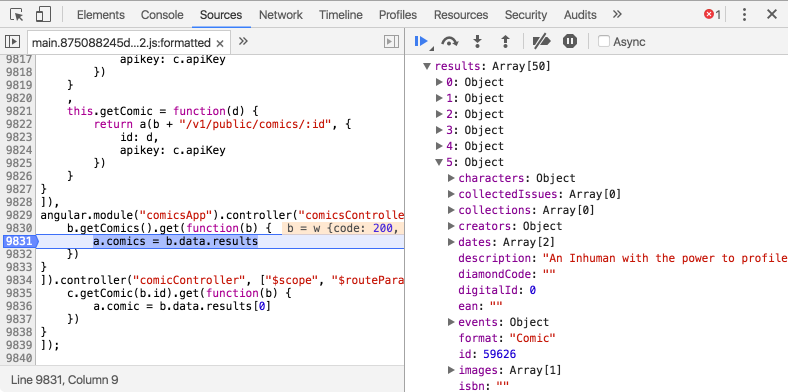Expand object 2 in results
Viewport: 788px width, 392px height.
pos(440,114)
